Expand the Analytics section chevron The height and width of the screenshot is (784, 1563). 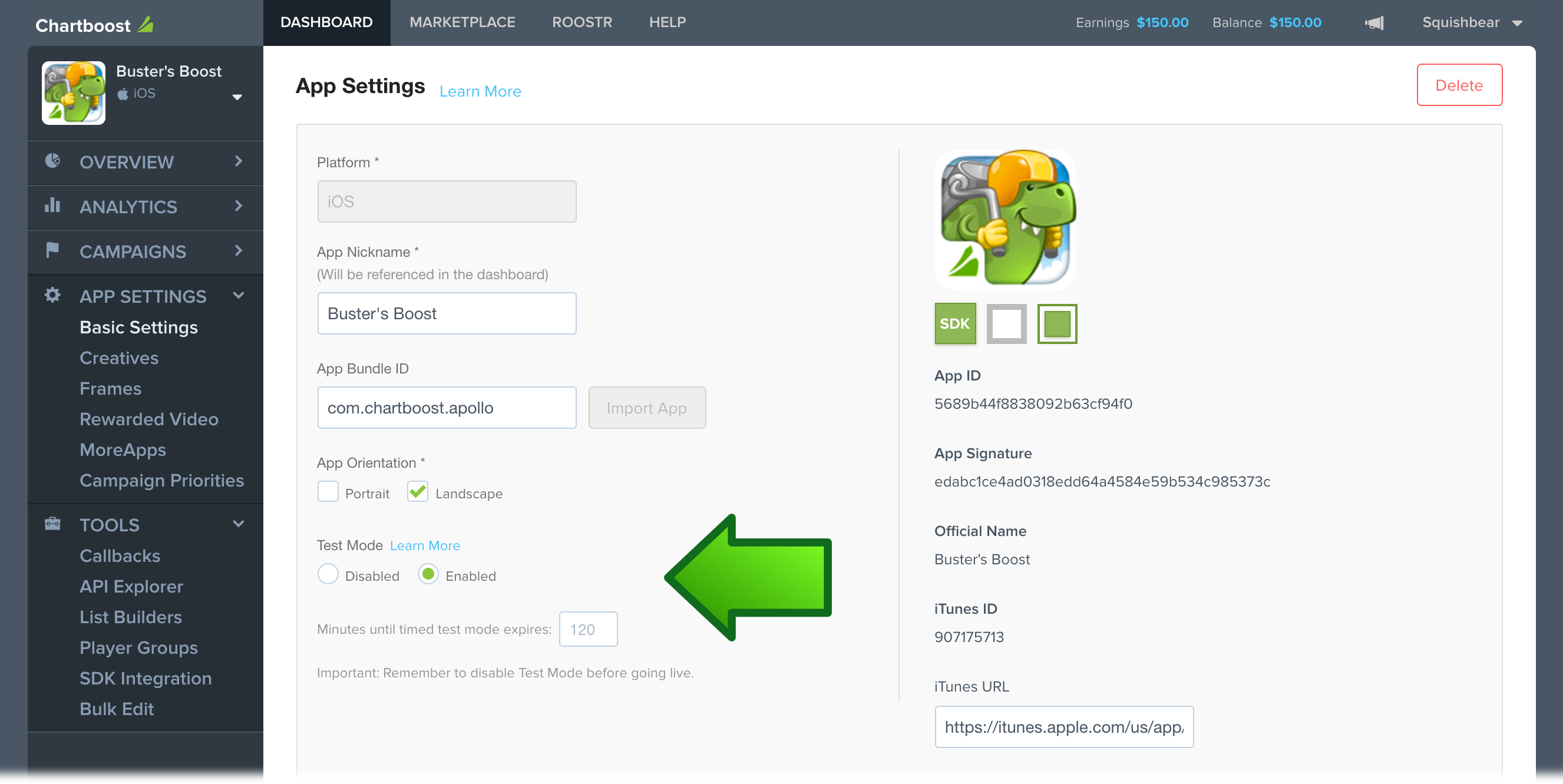[239, 206]
